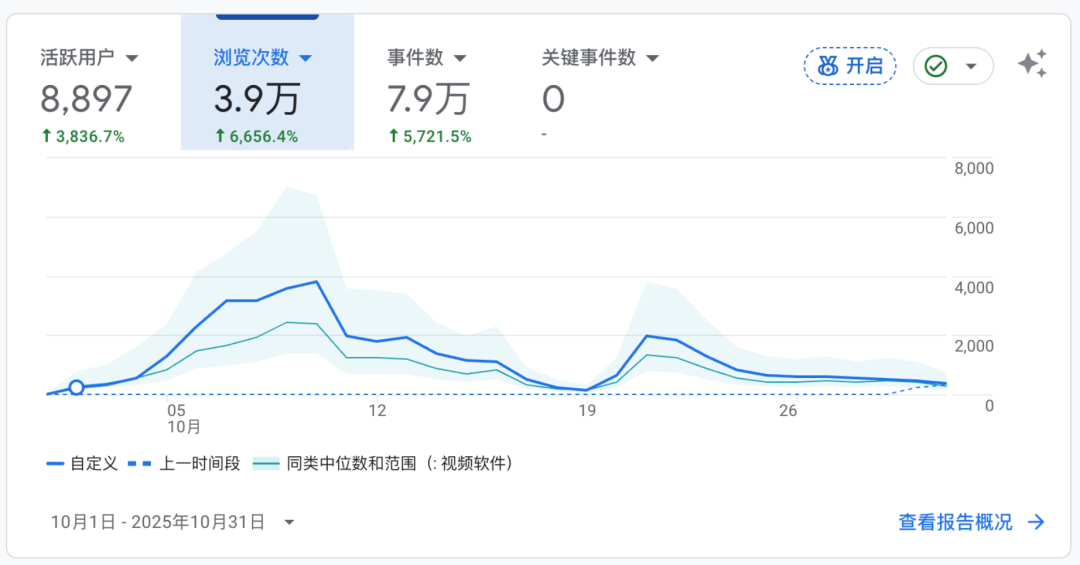Screen dimensions: 1080x565
Task: Click the 2,000 y-axis label
Action: click(973, 347)
